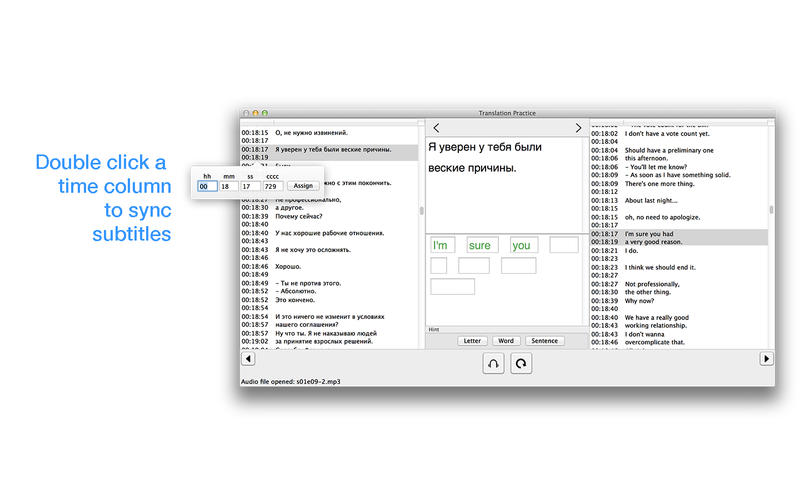Click the Russian sentence text area in the center
800x500 pixels.
tap(504, 185)
